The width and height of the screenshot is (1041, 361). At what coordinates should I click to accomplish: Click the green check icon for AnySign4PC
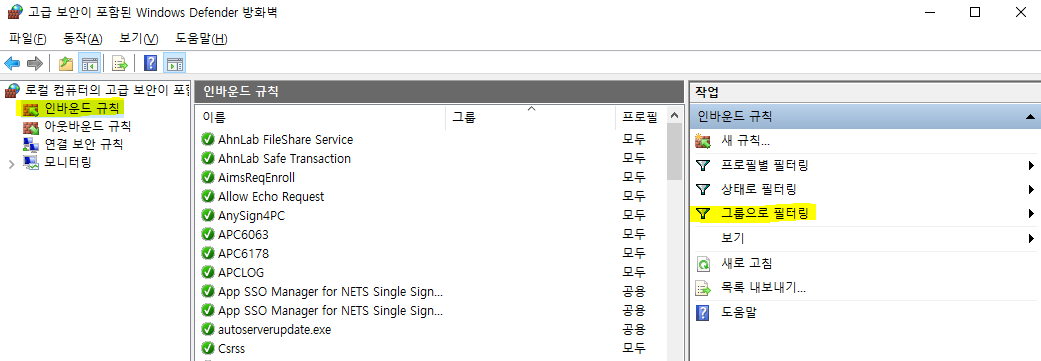pos(208,216)
